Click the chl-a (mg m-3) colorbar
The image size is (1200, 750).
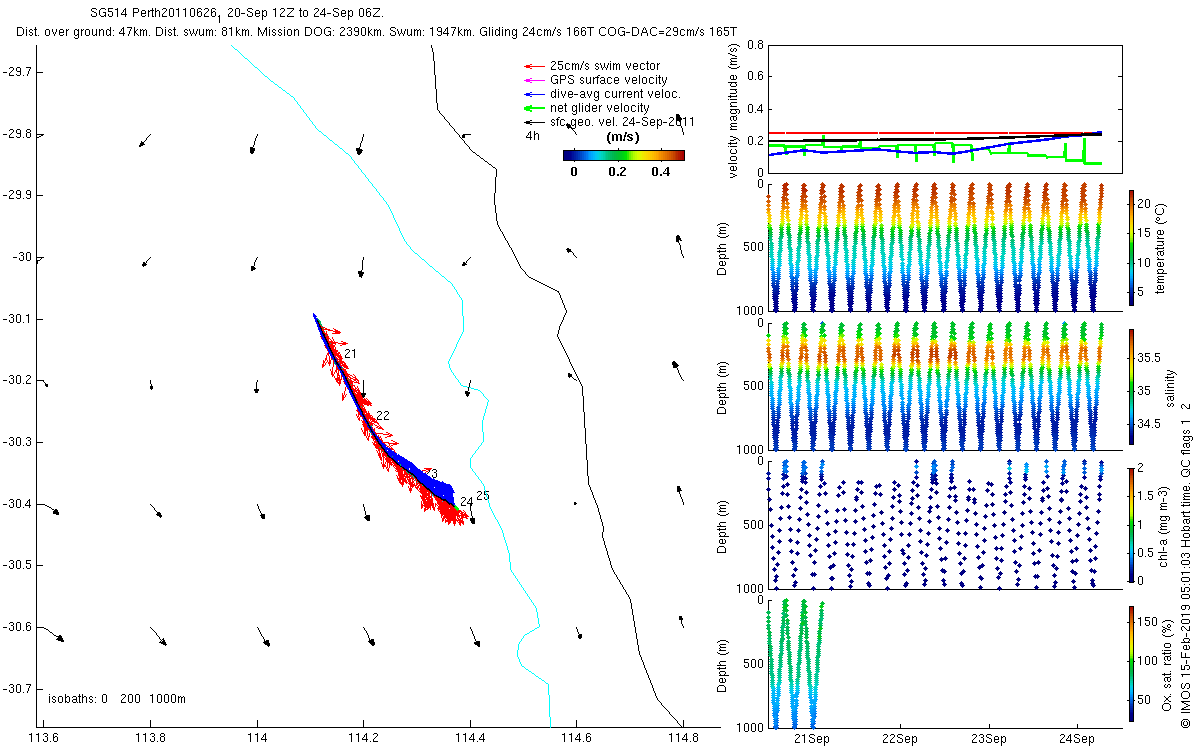pos(1132,524)
